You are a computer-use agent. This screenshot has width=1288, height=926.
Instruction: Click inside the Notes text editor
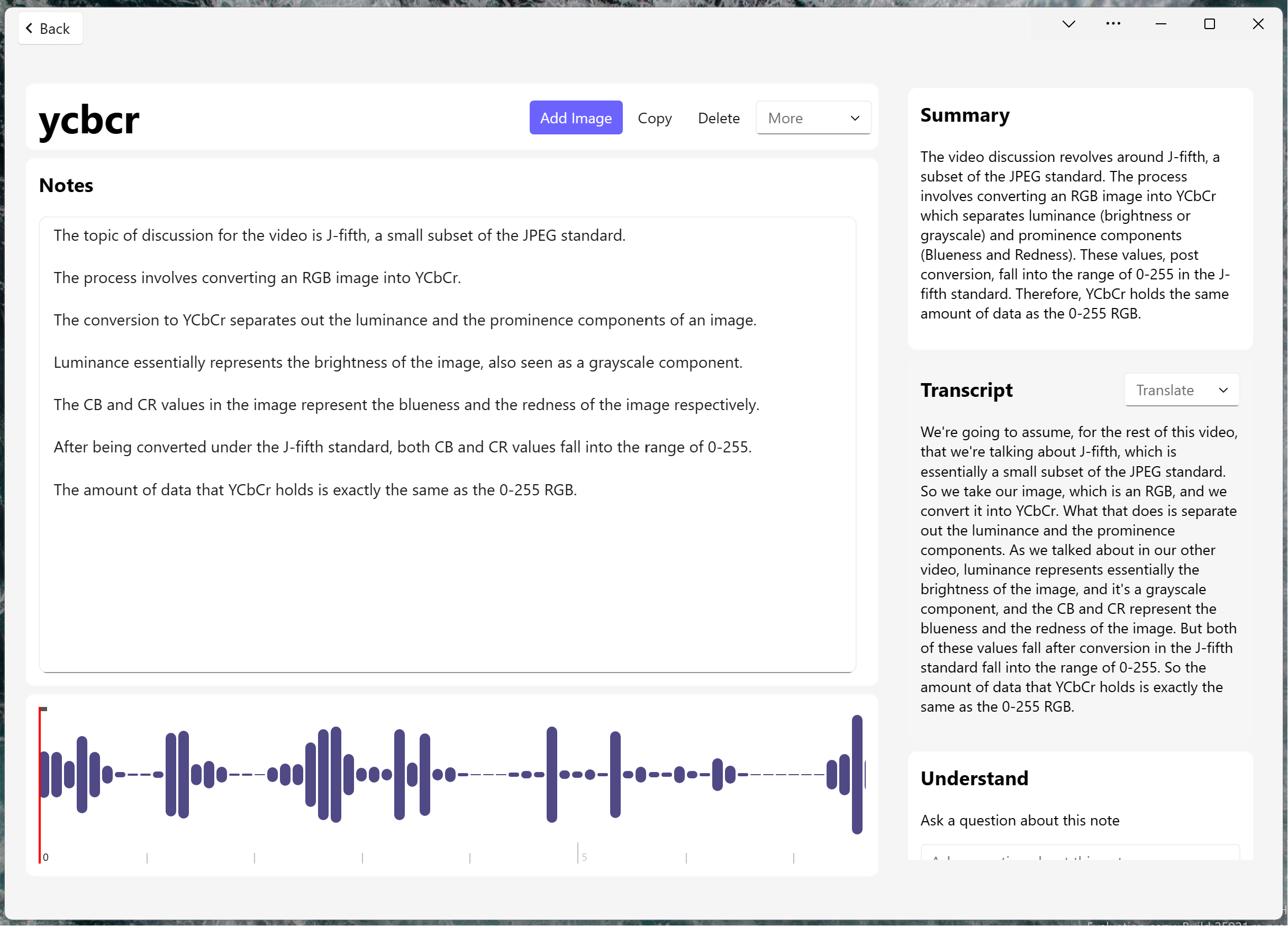(448, 444)
